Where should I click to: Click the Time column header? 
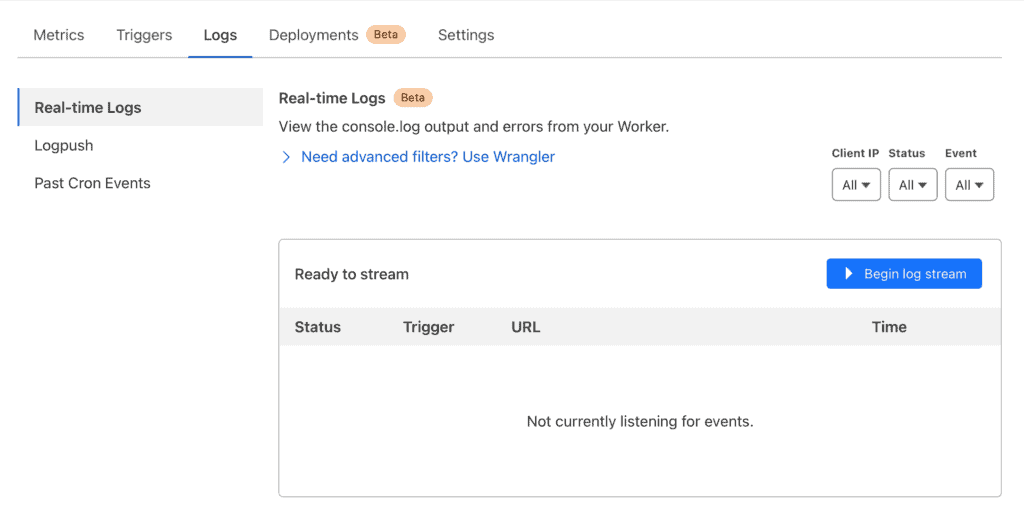(889, 327)
